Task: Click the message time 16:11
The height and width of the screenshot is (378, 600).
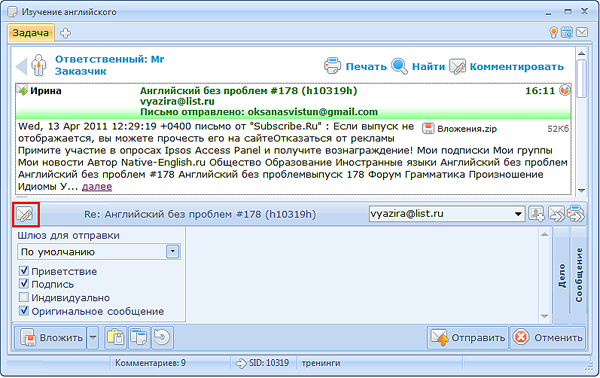Action: [540, 91]
